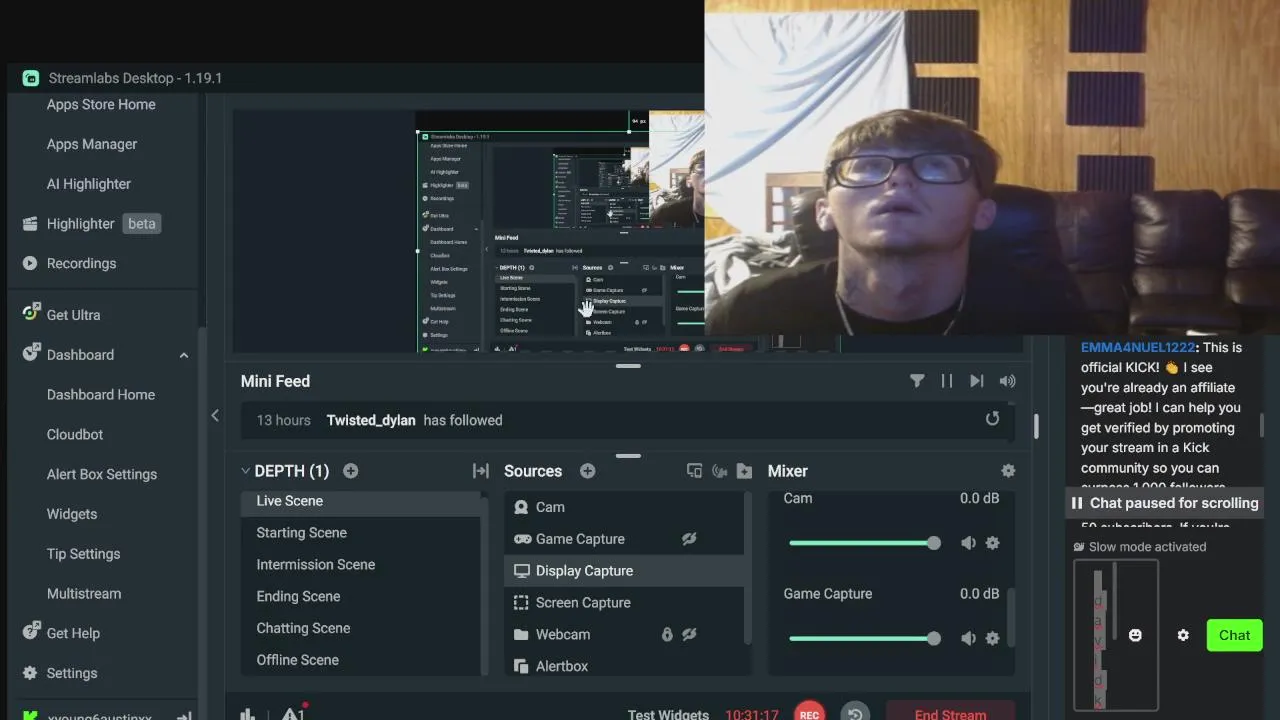This screenshot has height=720, width=1280.
Task: Select the Ending Scene
Action: 362,597
